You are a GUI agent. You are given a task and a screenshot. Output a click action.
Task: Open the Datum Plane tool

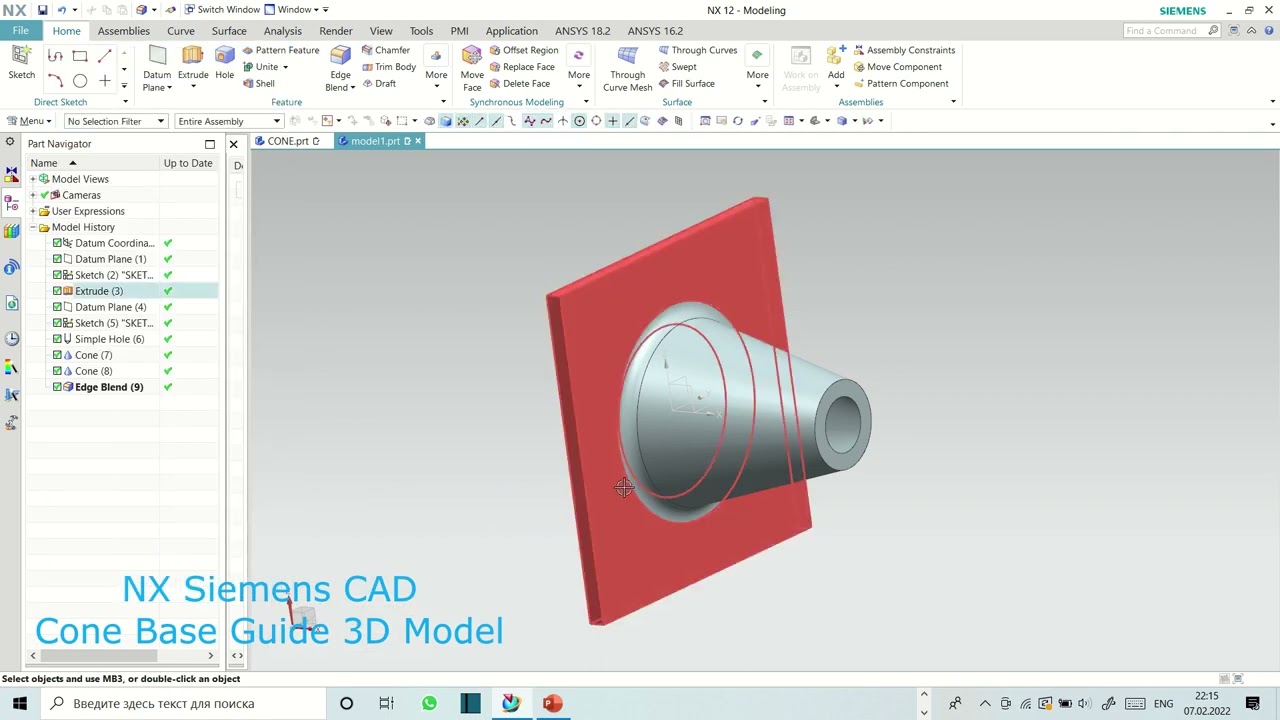(x=157, y=68)
